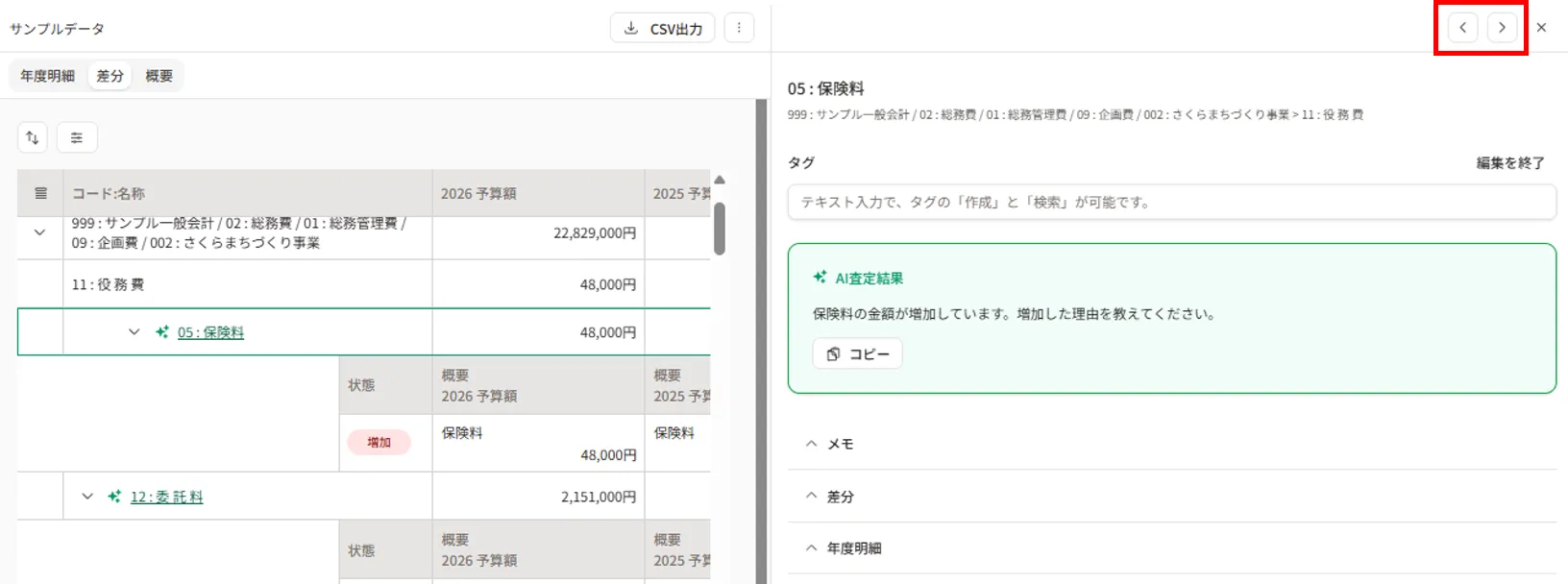The image size is (1568, 584).
Task: Focus the tag text input field
Action: point(1172,202)
